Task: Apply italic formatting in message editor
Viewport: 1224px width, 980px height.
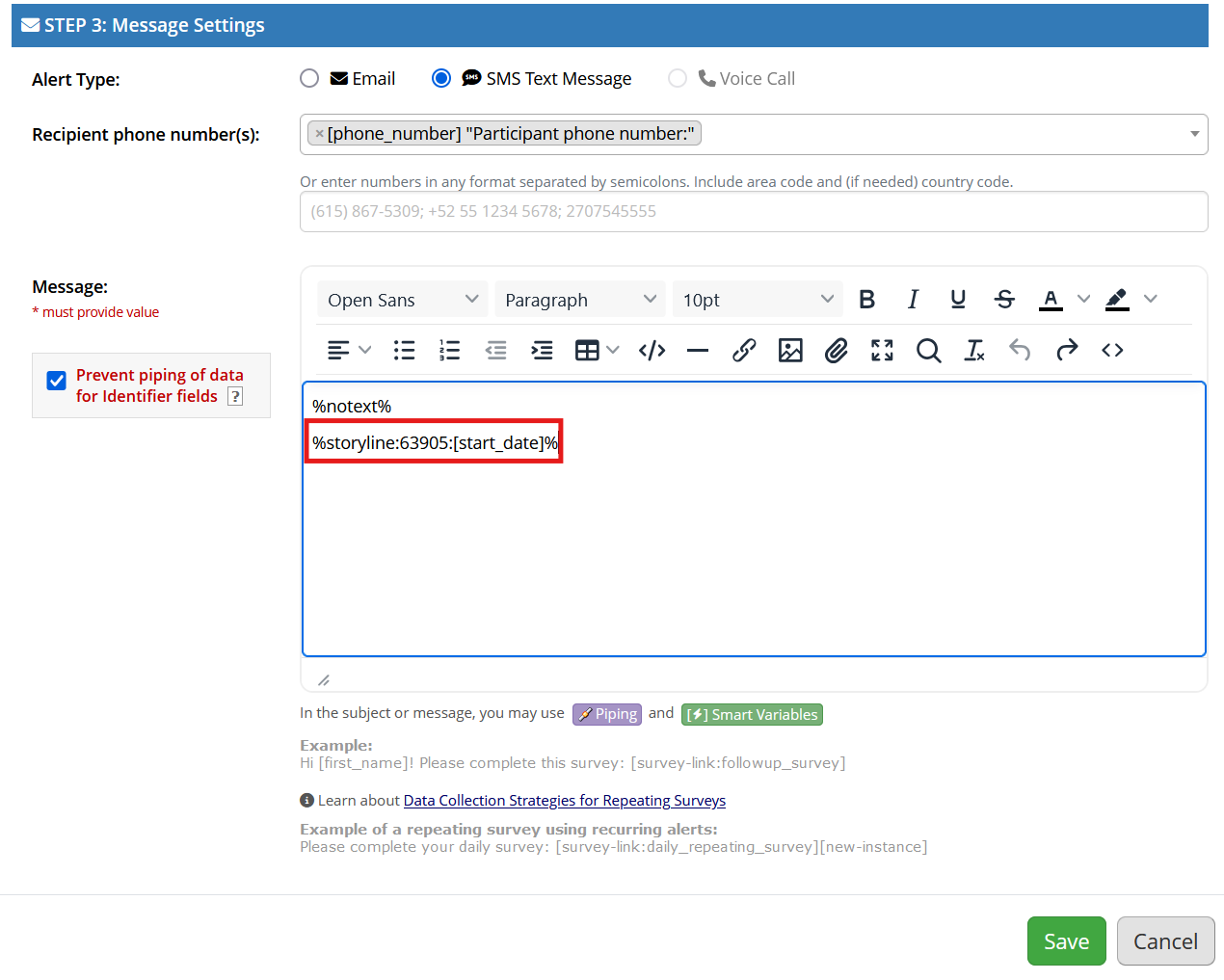Action: point(913,300)
